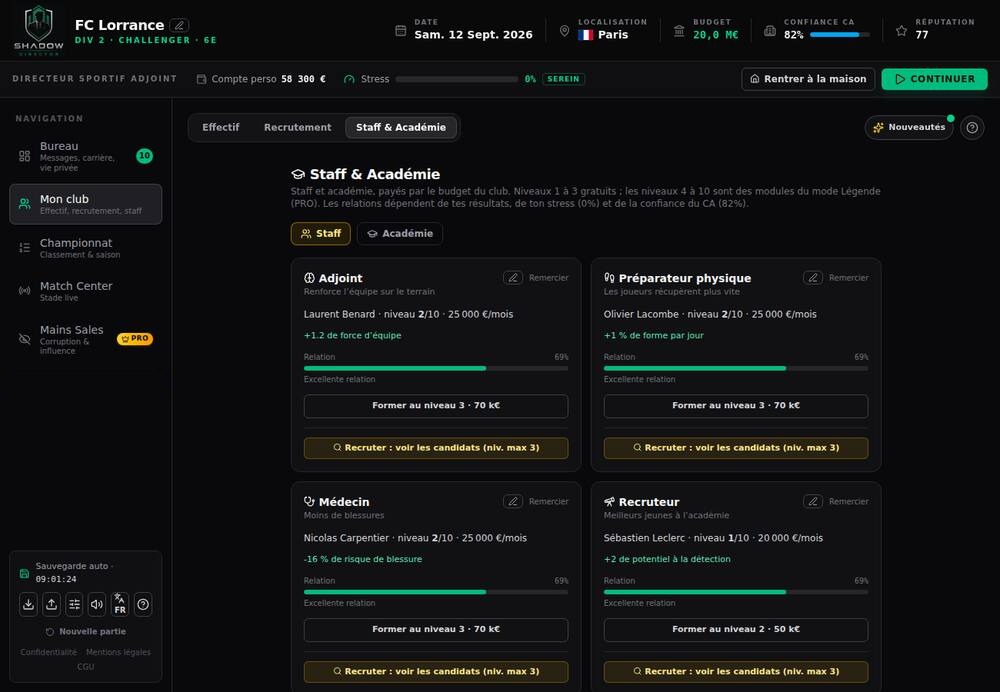Open the settings sliders icon in the sidebar
1000x692 pixels.
point(75,604)
